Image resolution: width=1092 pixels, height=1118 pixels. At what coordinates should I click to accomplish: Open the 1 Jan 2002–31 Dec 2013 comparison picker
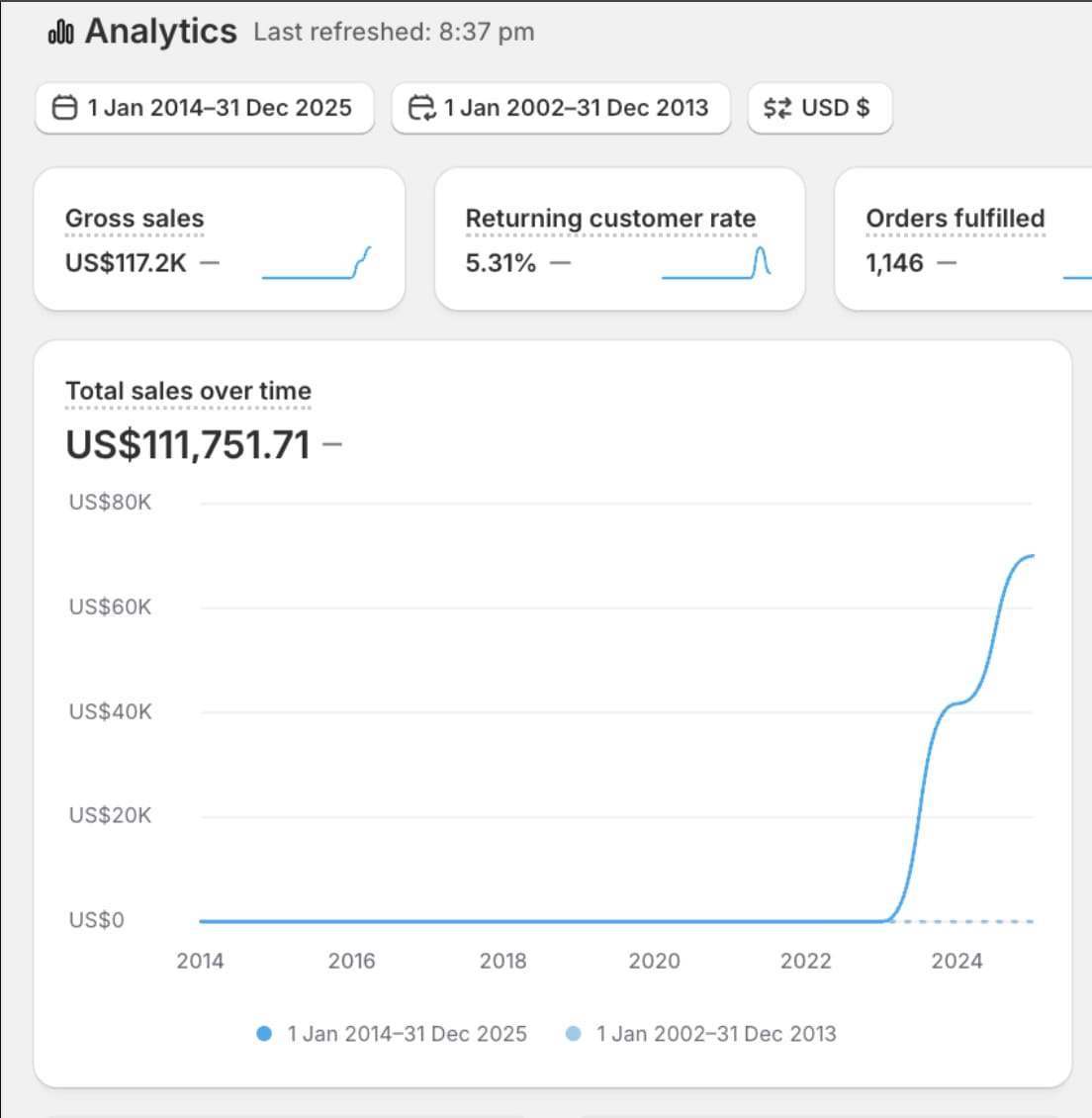tap(561, 107)
